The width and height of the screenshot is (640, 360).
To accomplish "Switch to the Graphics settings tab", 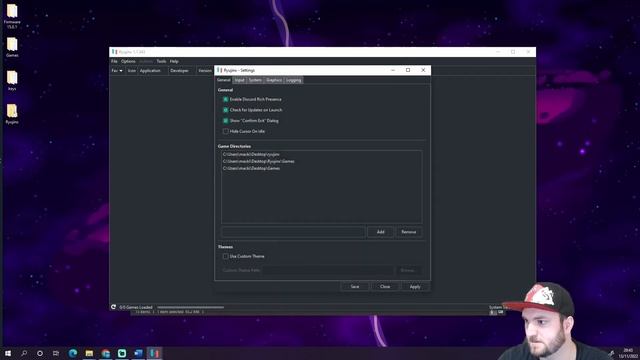I will pyautogui.click(x=274, y=80).
